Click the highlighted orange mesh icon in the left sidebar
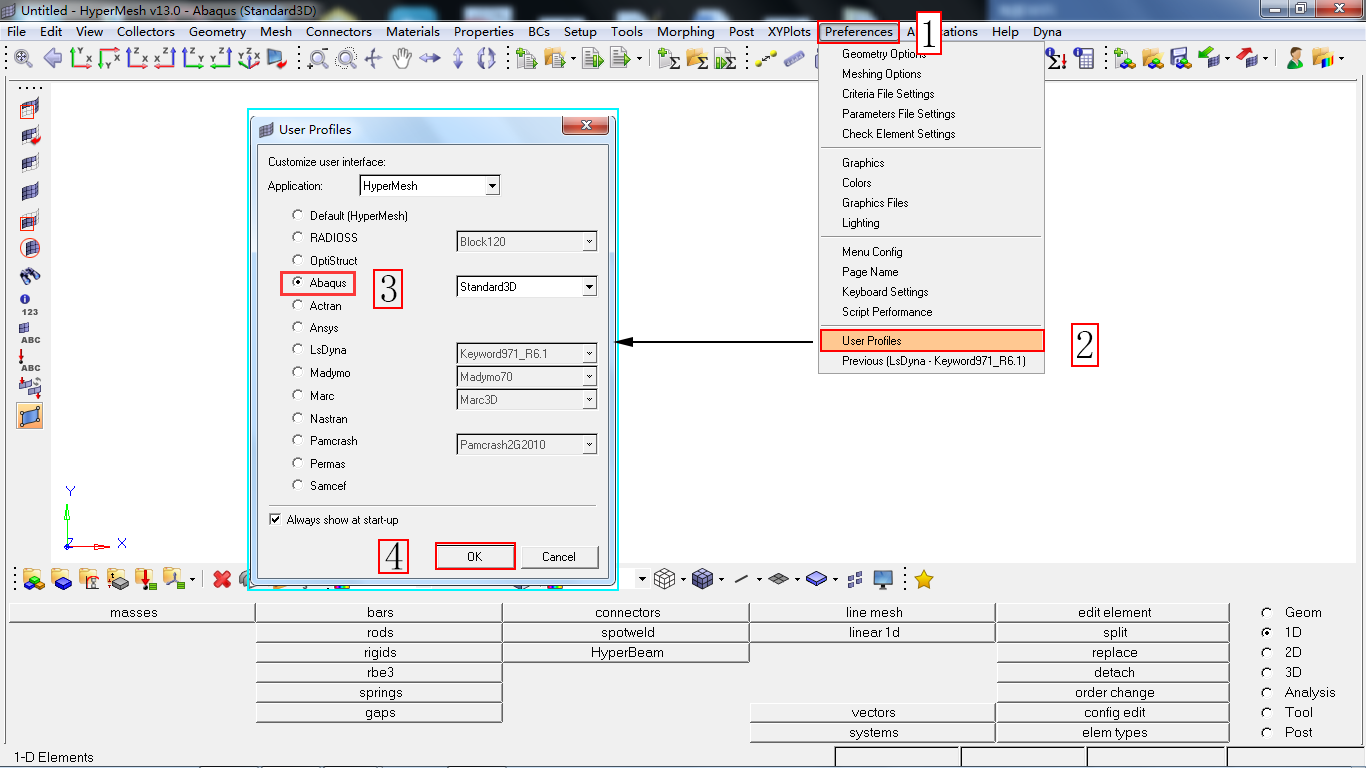Image resolution: width=1366 pixels, height=768 pixels. 30,415
